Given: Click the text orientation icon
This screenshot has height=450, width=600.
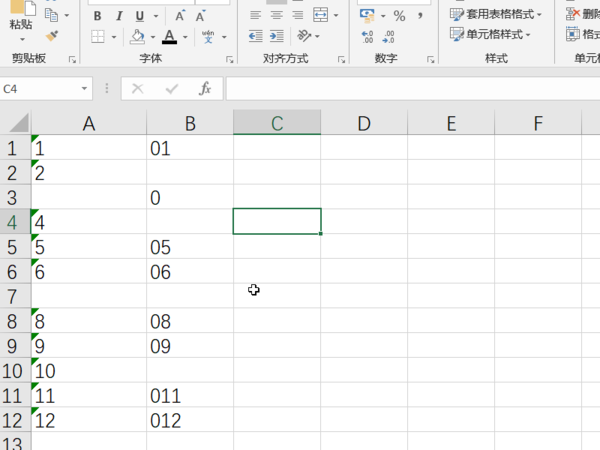Looking at the screenshot, I should 304,36.
